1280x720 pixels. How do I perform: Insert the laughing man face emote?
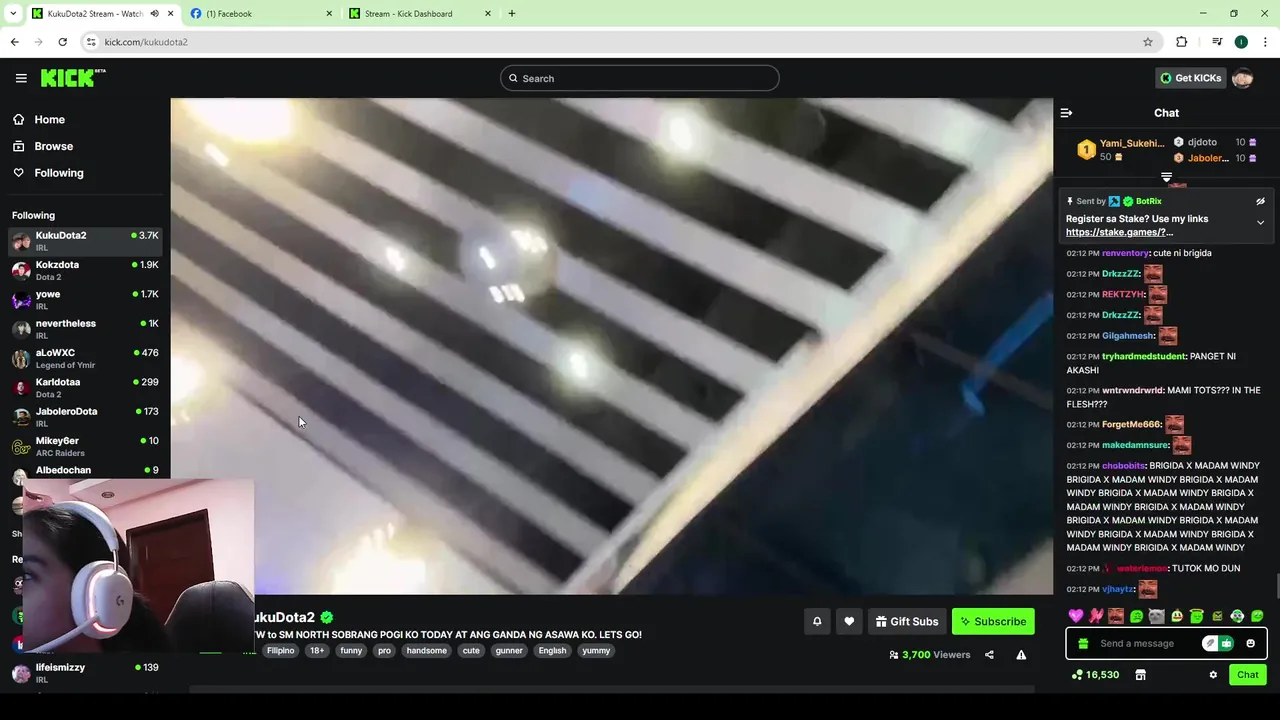(x=1116, y=616)
